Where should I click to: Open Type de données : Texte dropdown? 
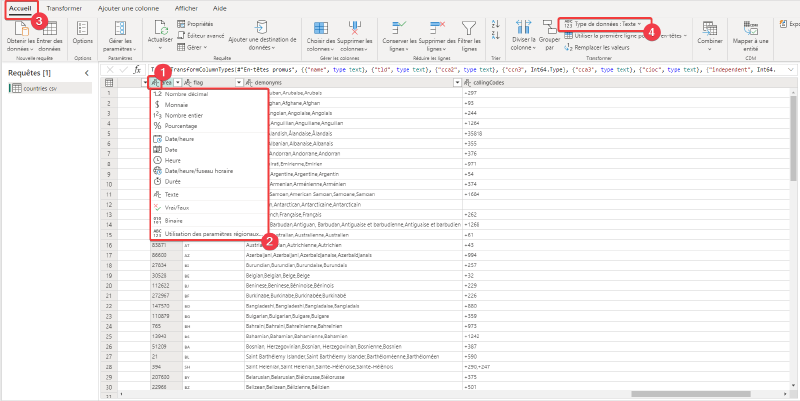coord(603,24)
